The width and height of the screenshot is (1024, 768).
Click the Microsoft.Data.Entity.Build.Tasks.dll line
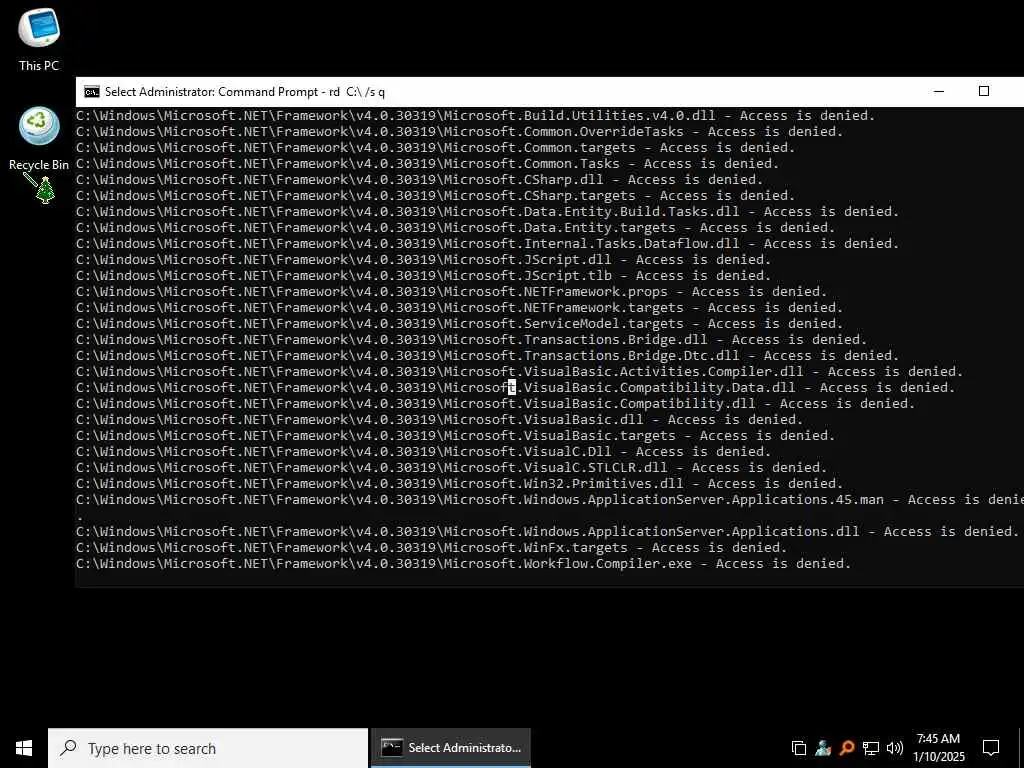(x=487, y=212)
